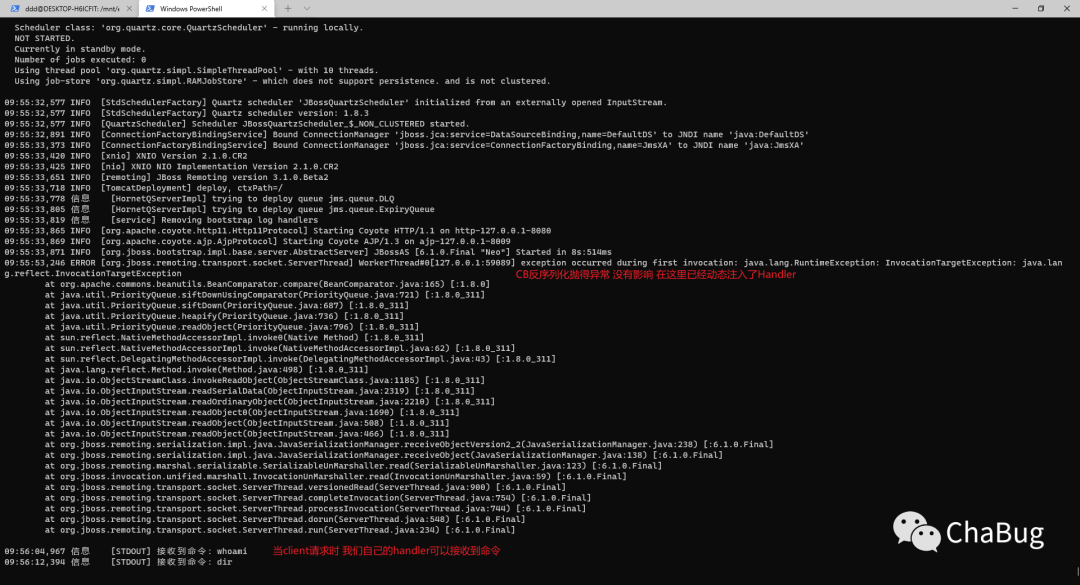Click the PowerShell icon on the active tab
The image size is (1080, 585).
click(x=150, y=8)
